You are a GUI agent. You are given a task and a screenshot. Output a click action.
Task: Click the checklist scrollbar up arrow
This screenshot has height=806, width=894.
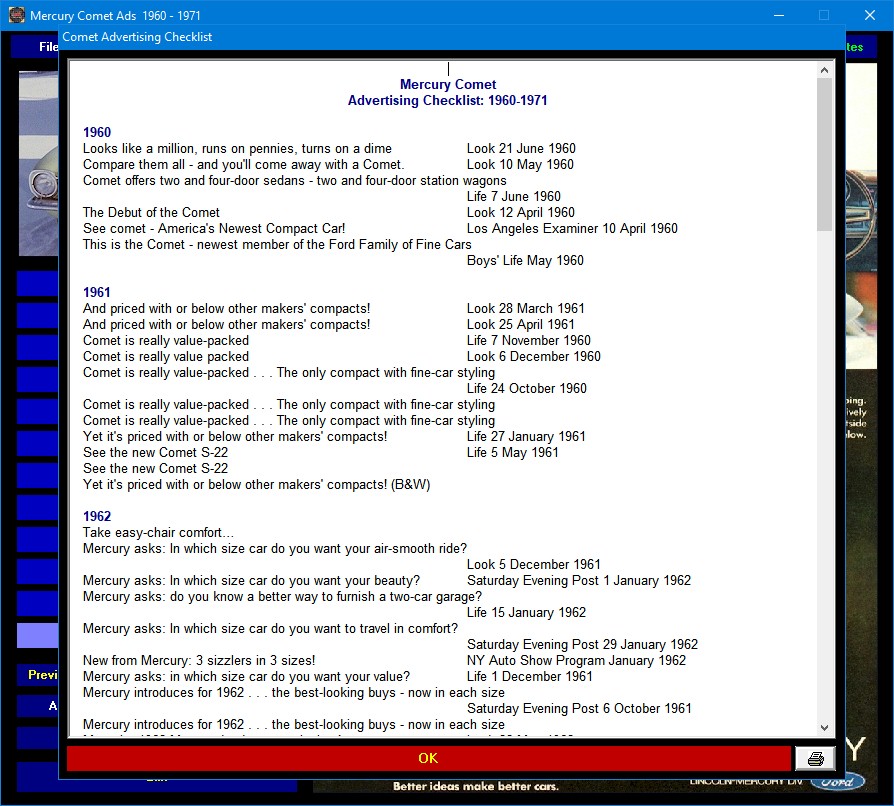tap(824, 70)
